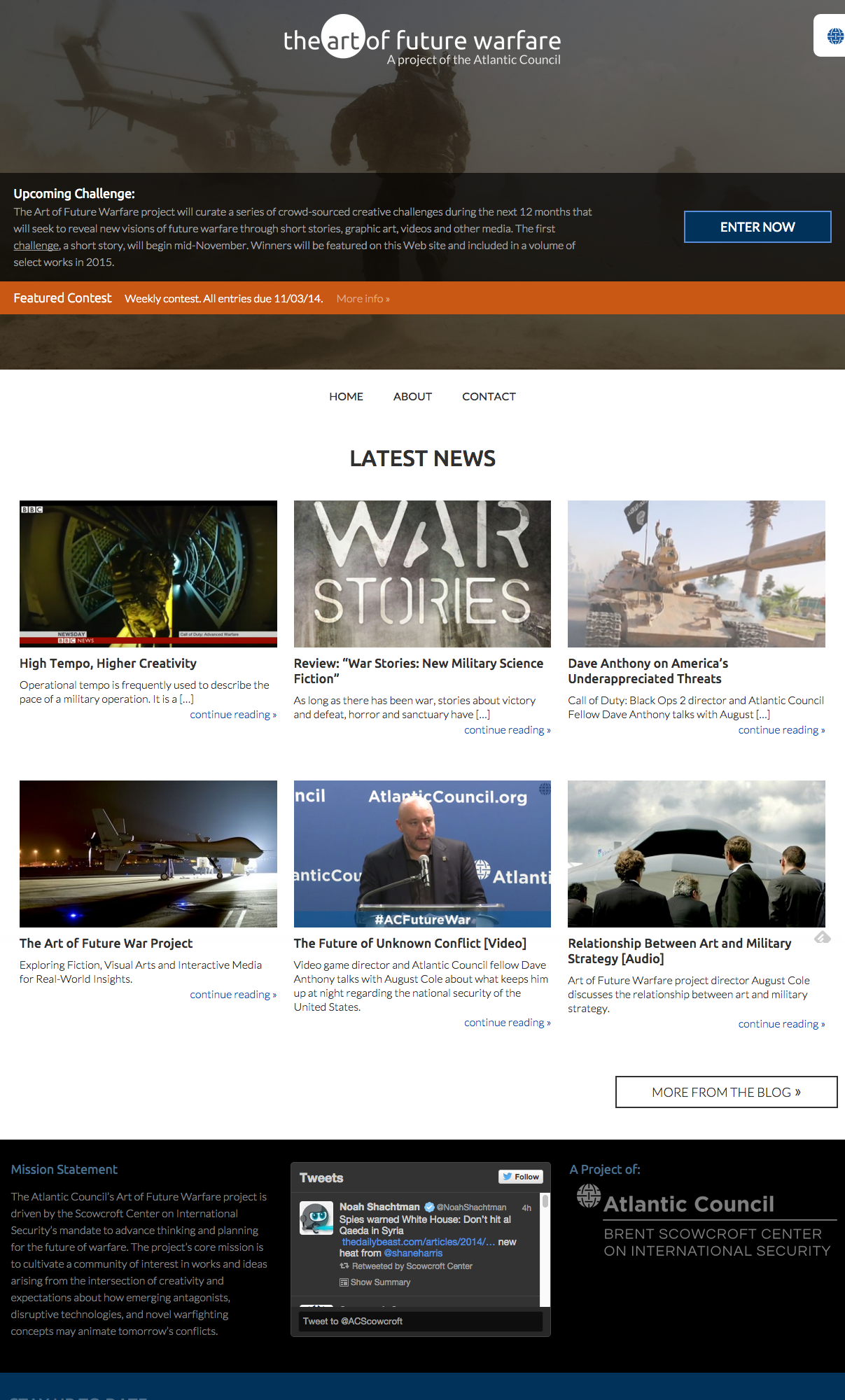The height and width of the screenshot is (1400, 845).
Task: Open The Art of Future War Project headline
Action: click(x=106, y=944)
